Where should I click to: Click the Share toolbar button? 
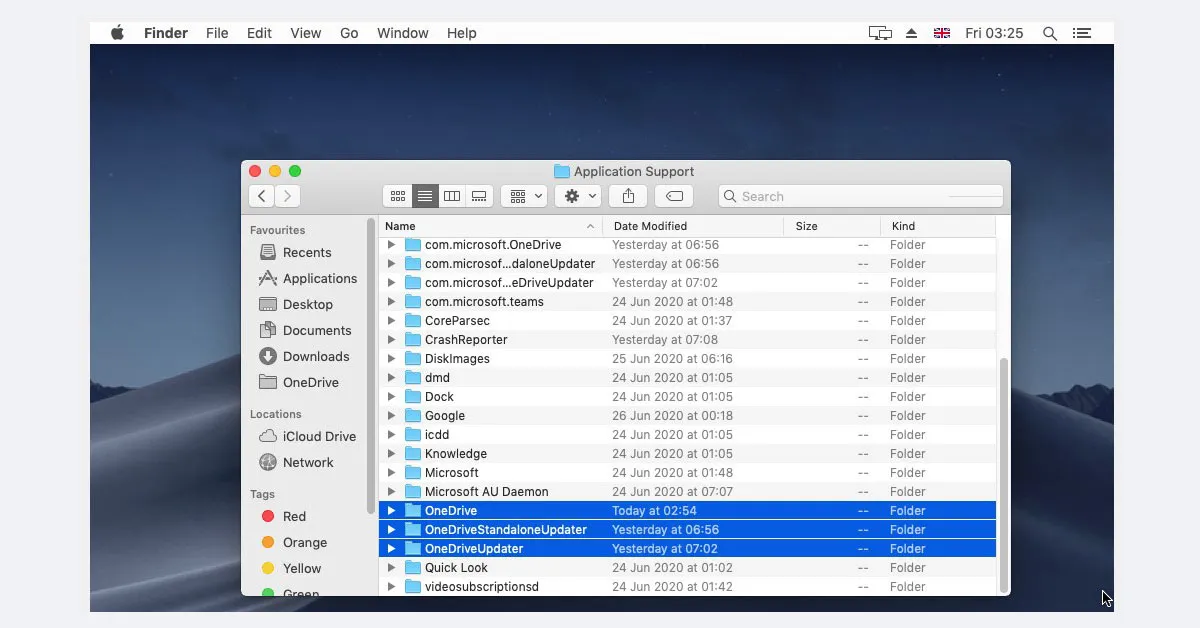628,196
